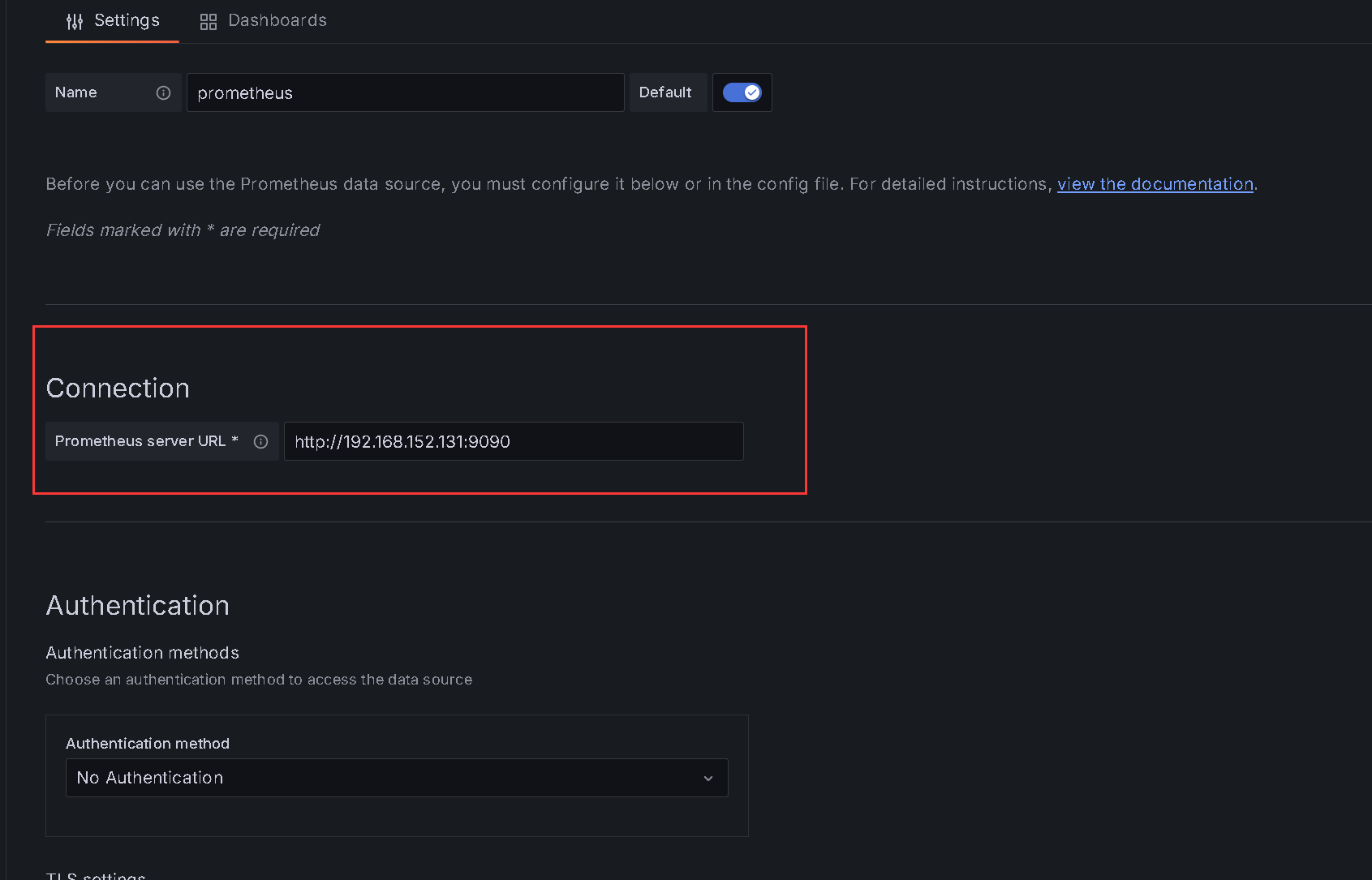Click the Dashboards grid icon
The height and width of the screenshot is (880, 1372).
coord(209,22)
